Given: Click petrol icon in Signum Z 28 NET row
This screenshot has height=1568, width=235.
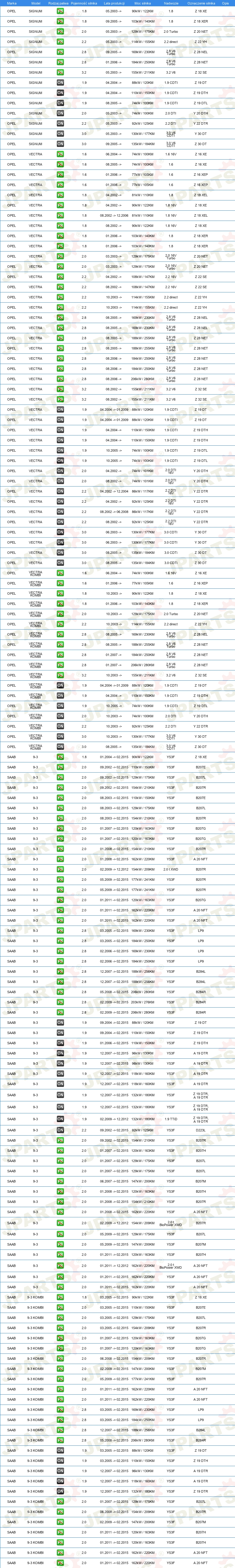Looking at the screenshot, I should (x=60, y=62).
